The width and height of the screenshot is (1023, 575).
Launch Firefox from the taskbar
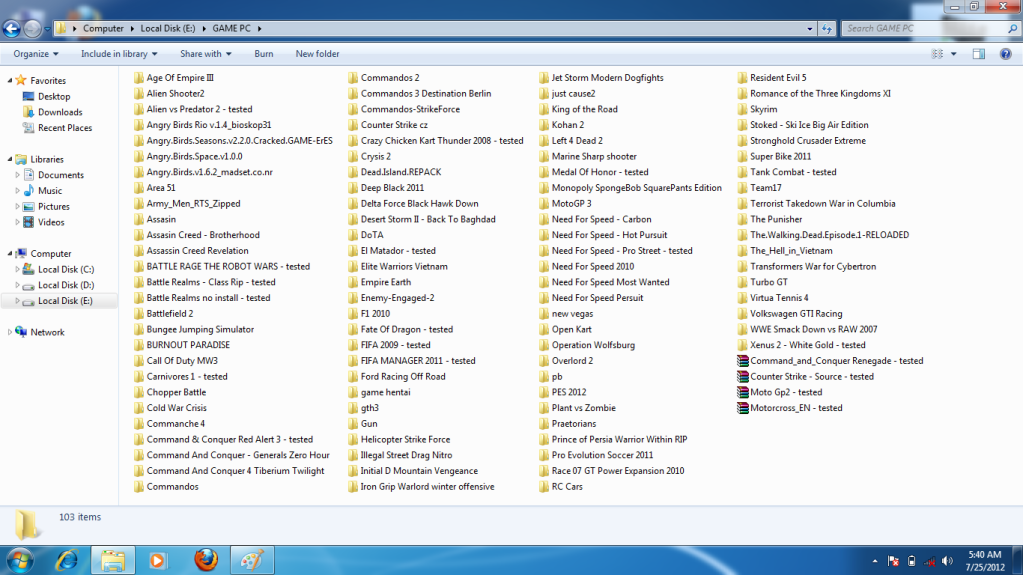coord(206,560)
